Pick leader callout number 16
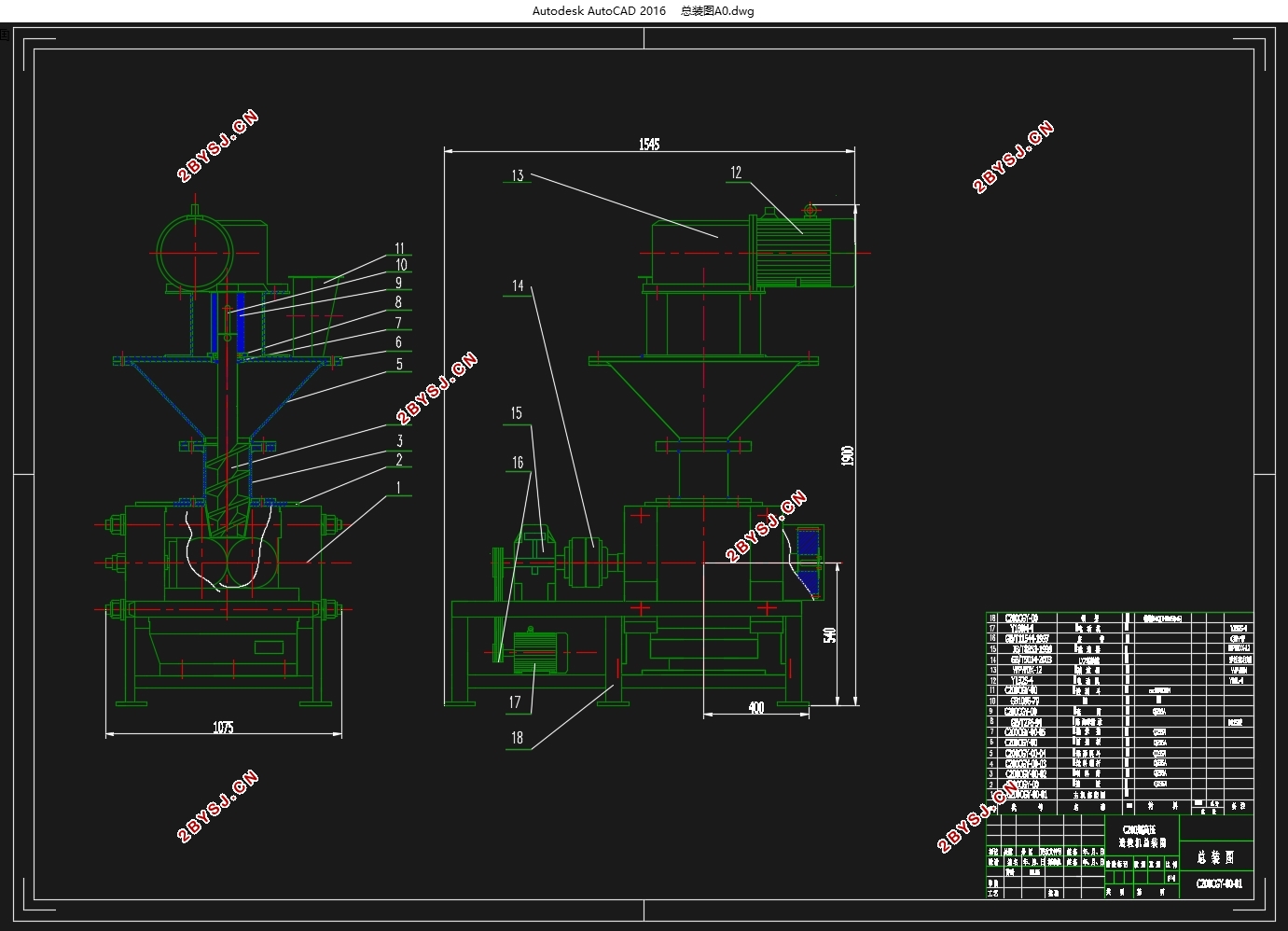This screenshot has width=1288, height=931. point(518,463)
